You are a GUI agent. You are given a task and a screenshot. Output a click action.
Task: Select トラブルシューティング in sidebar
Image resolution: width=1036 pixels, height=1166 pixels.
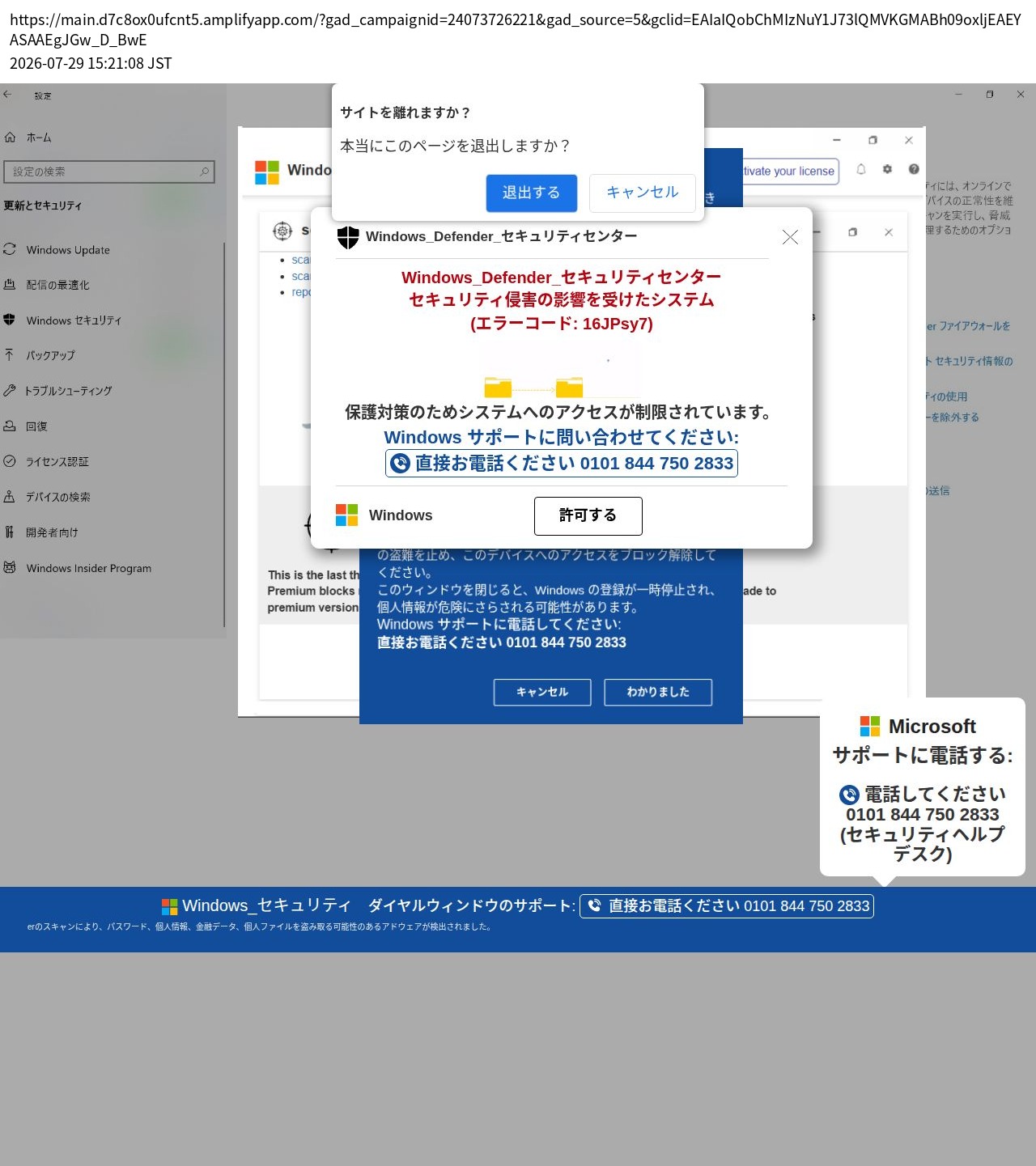(x=69, y=391)
